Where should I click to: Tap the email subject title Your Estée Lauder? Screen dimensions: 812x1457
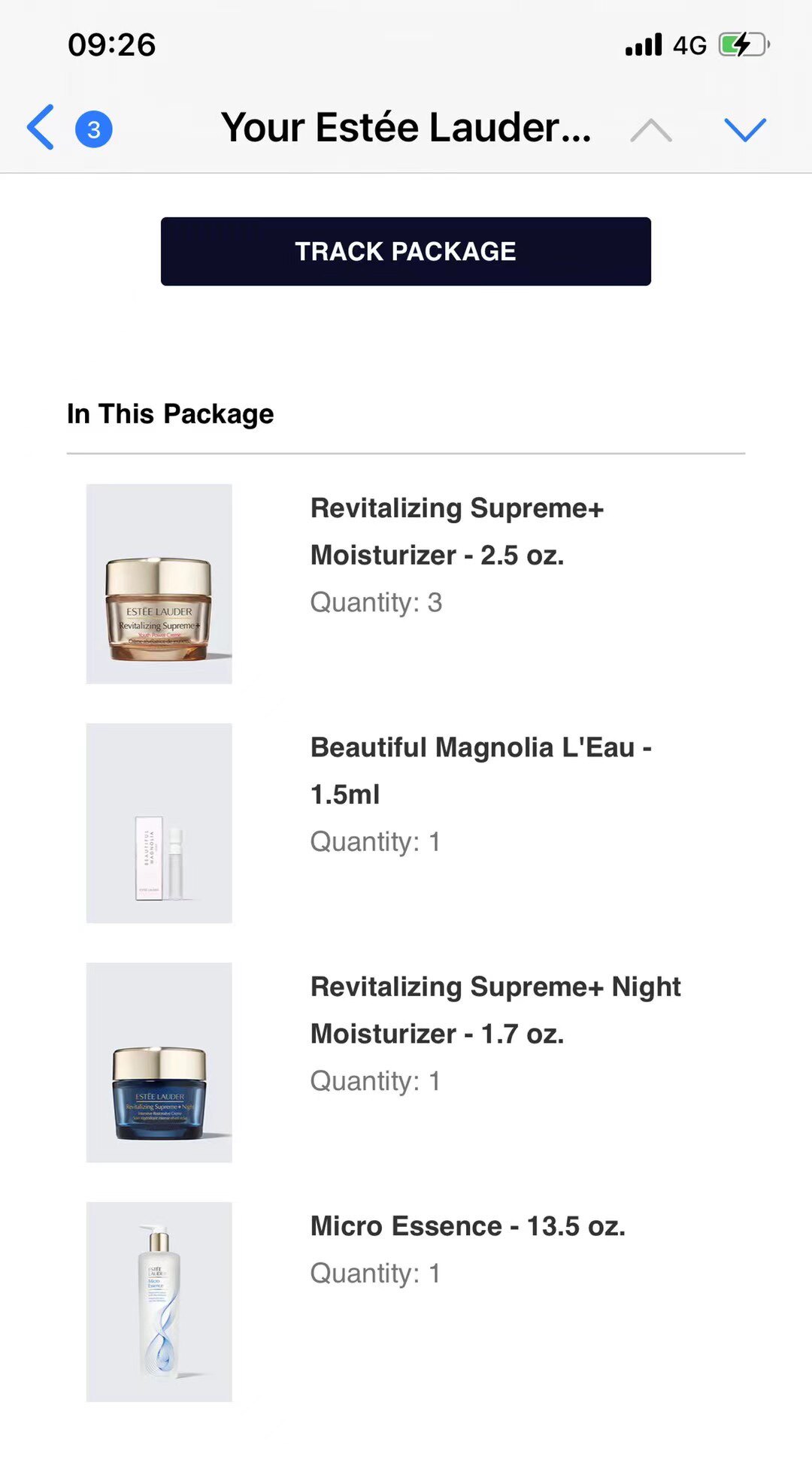406,128
